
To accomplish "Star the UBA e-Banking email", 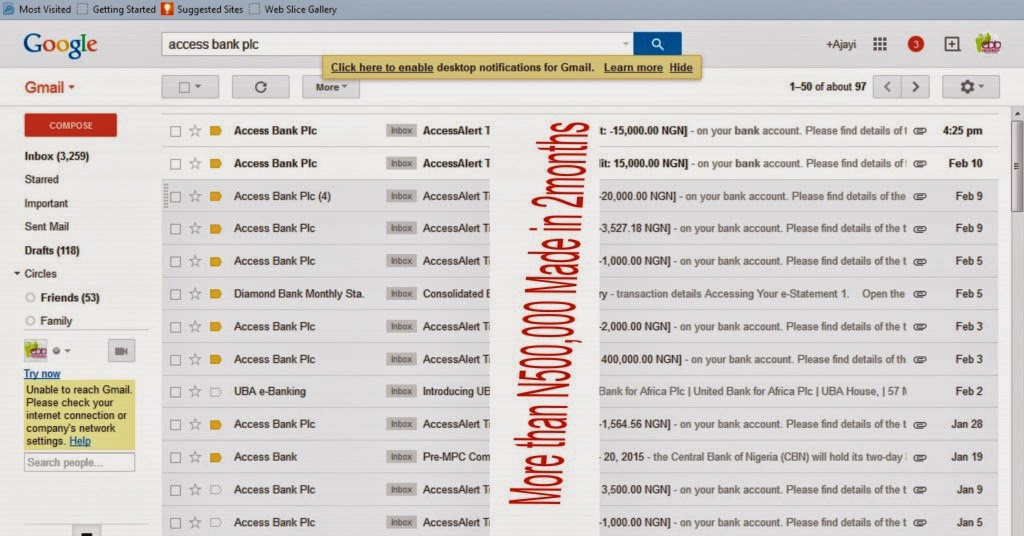I will 195,392.
